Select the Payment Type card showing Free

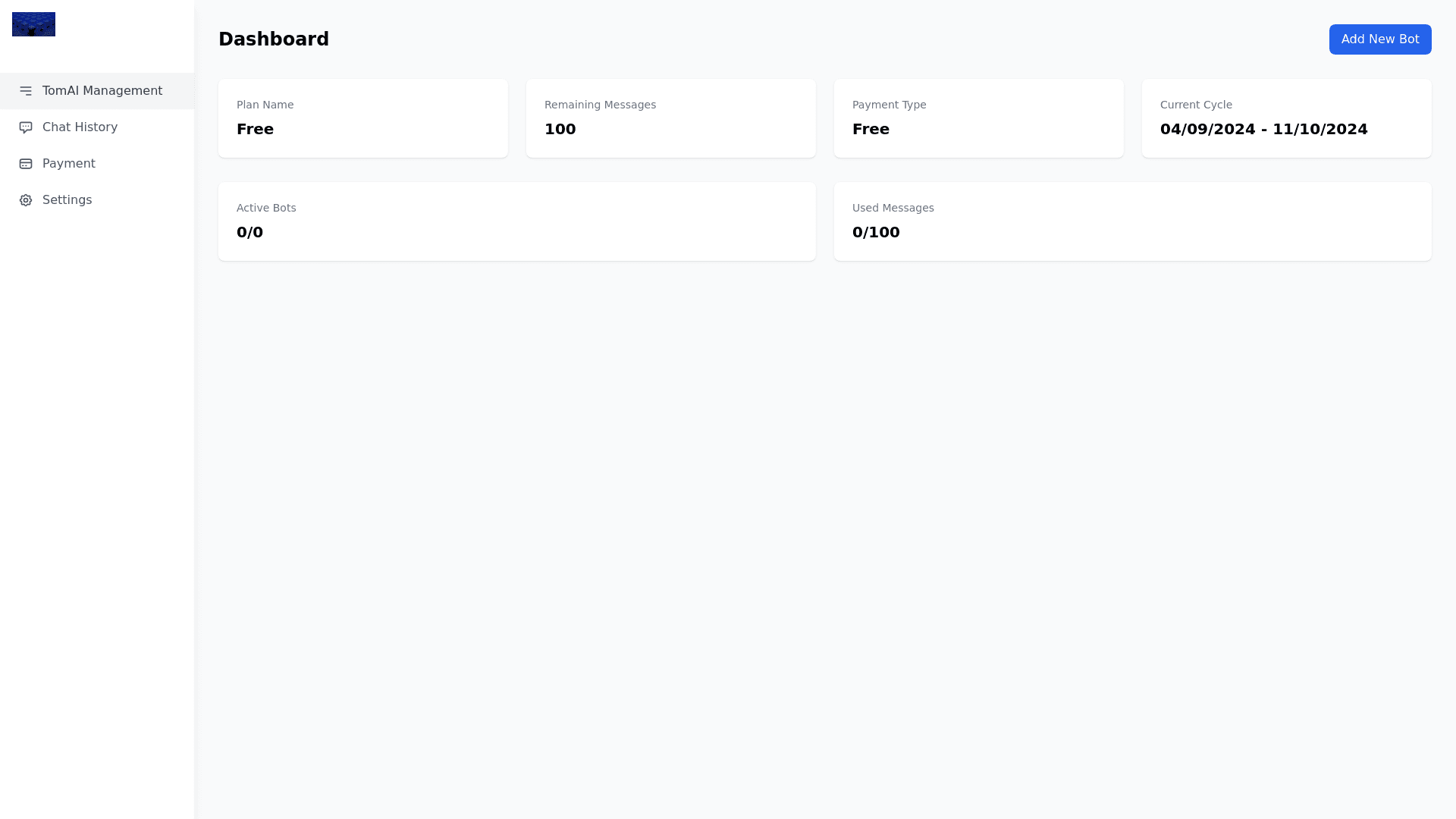pos(978,118)
